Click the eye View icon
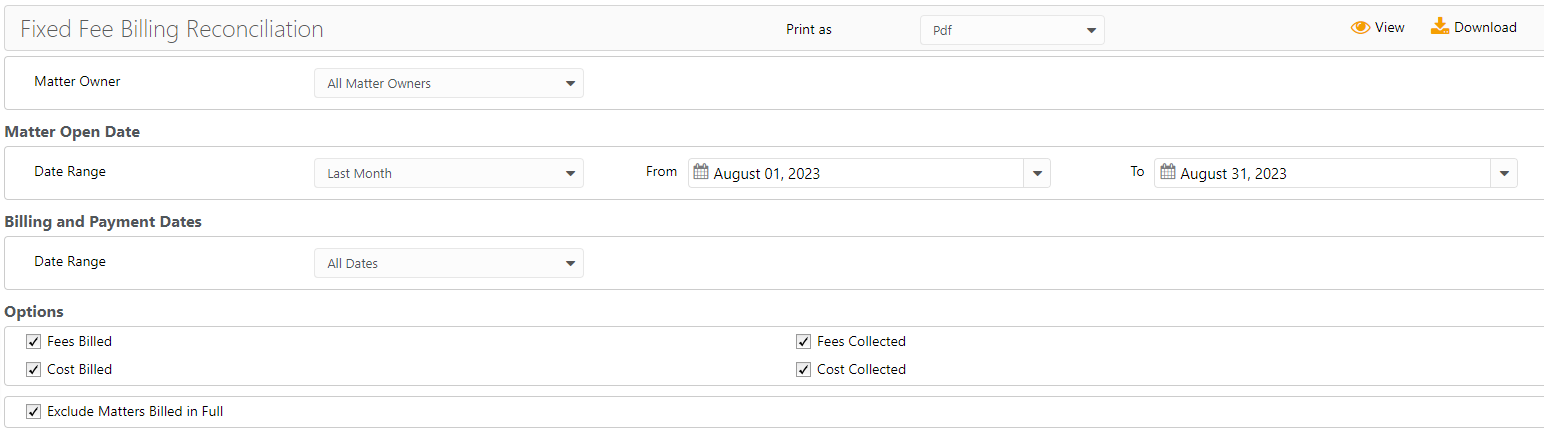The height and width of the screenshot is (435, 1544). [x=1360, y=28]
